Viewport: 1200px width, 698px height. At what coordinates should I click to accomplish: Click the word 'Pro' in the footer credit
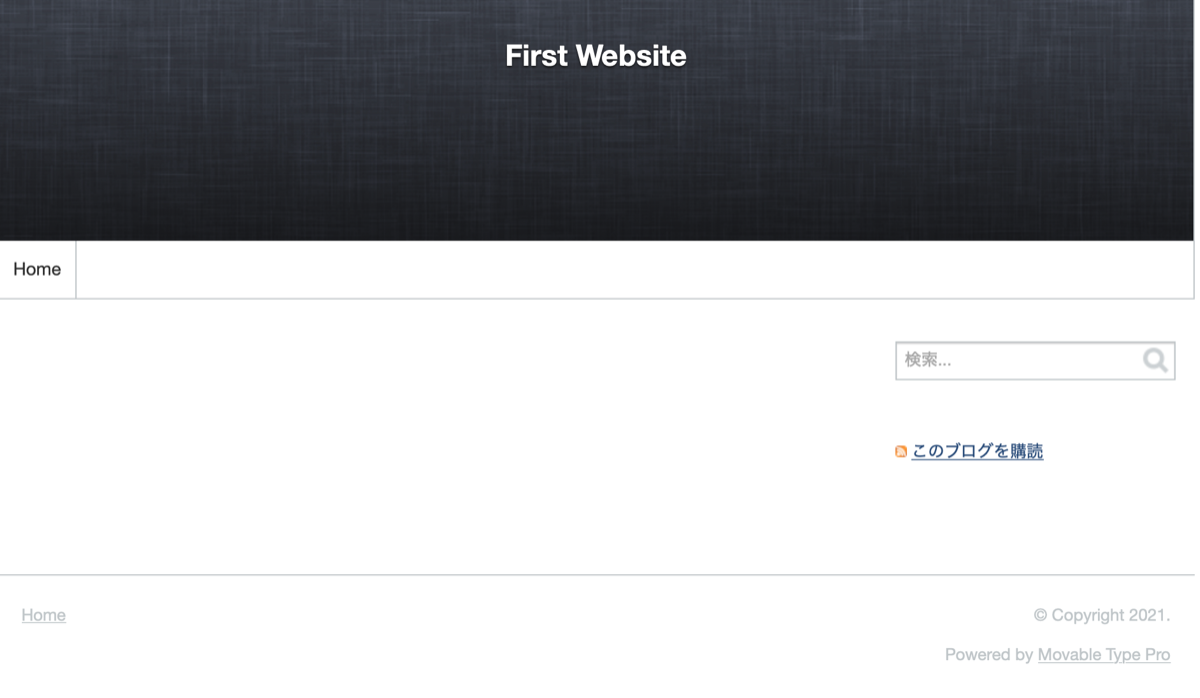coord(1158,654)
